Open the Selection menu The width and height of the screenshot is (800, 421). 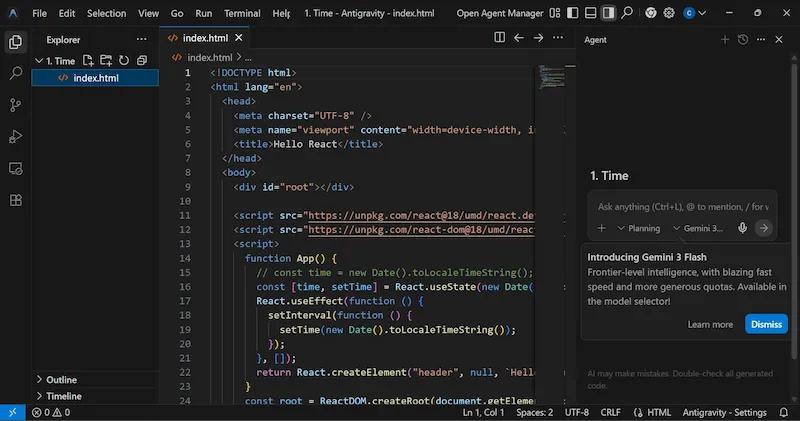point(106,13)
